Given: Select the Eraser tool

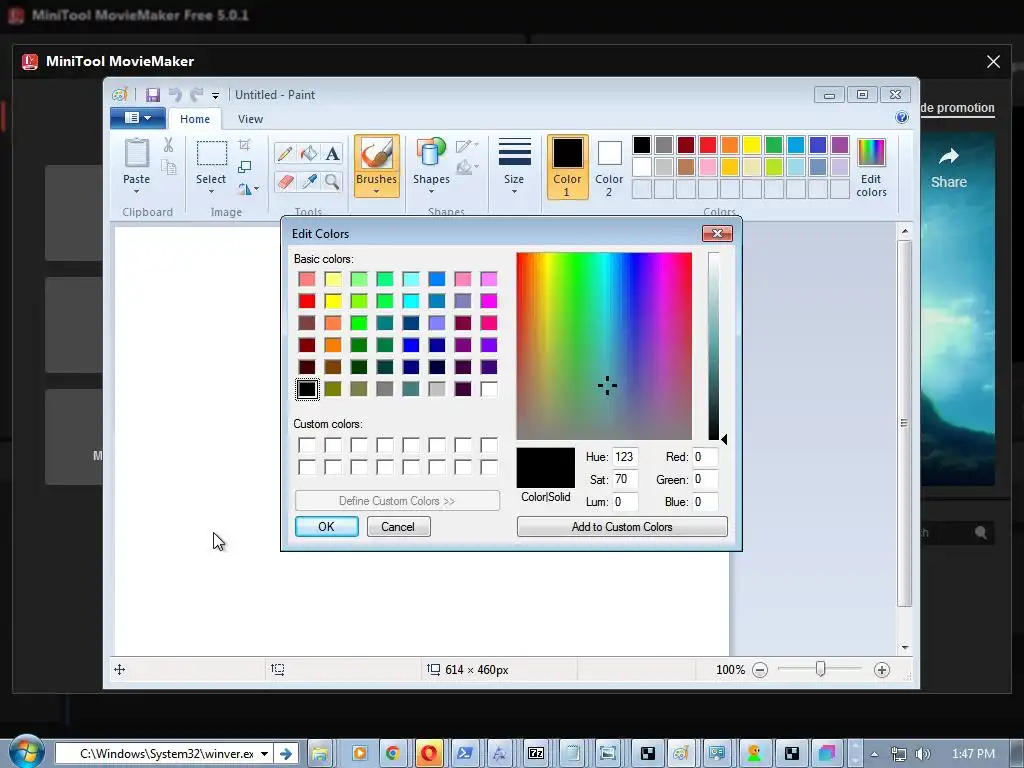Looking at the screenshot, I should (285, 181).
